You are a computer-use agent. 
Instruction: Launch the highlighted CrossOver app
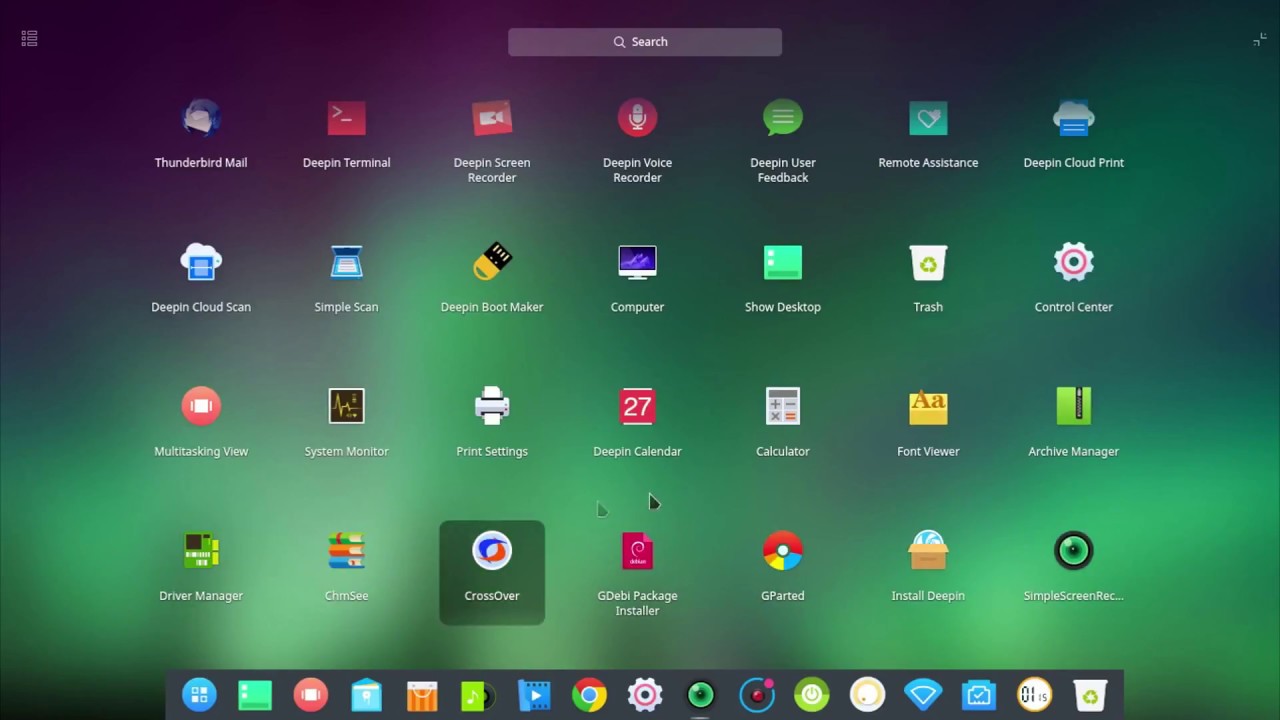[x=492, y=572]
